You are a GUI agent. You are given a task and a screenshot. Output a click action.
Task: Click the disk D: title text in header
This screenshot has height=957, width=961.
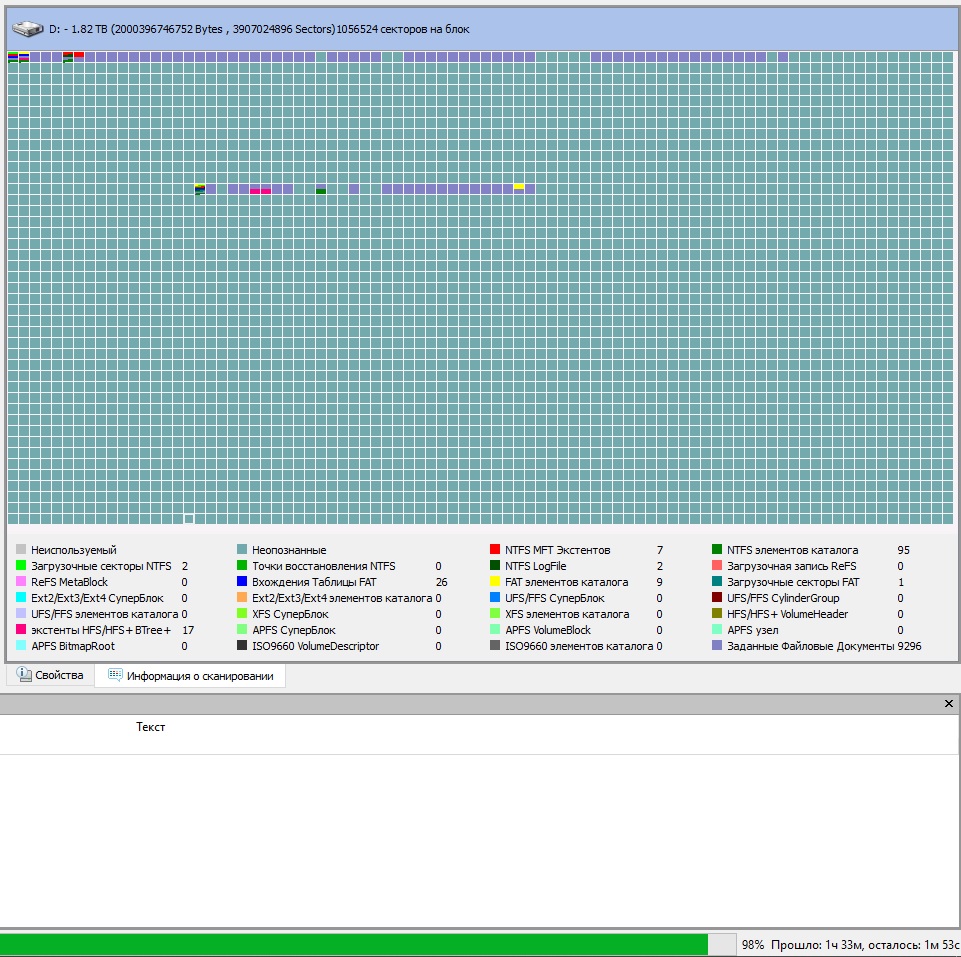click(259, 29)
